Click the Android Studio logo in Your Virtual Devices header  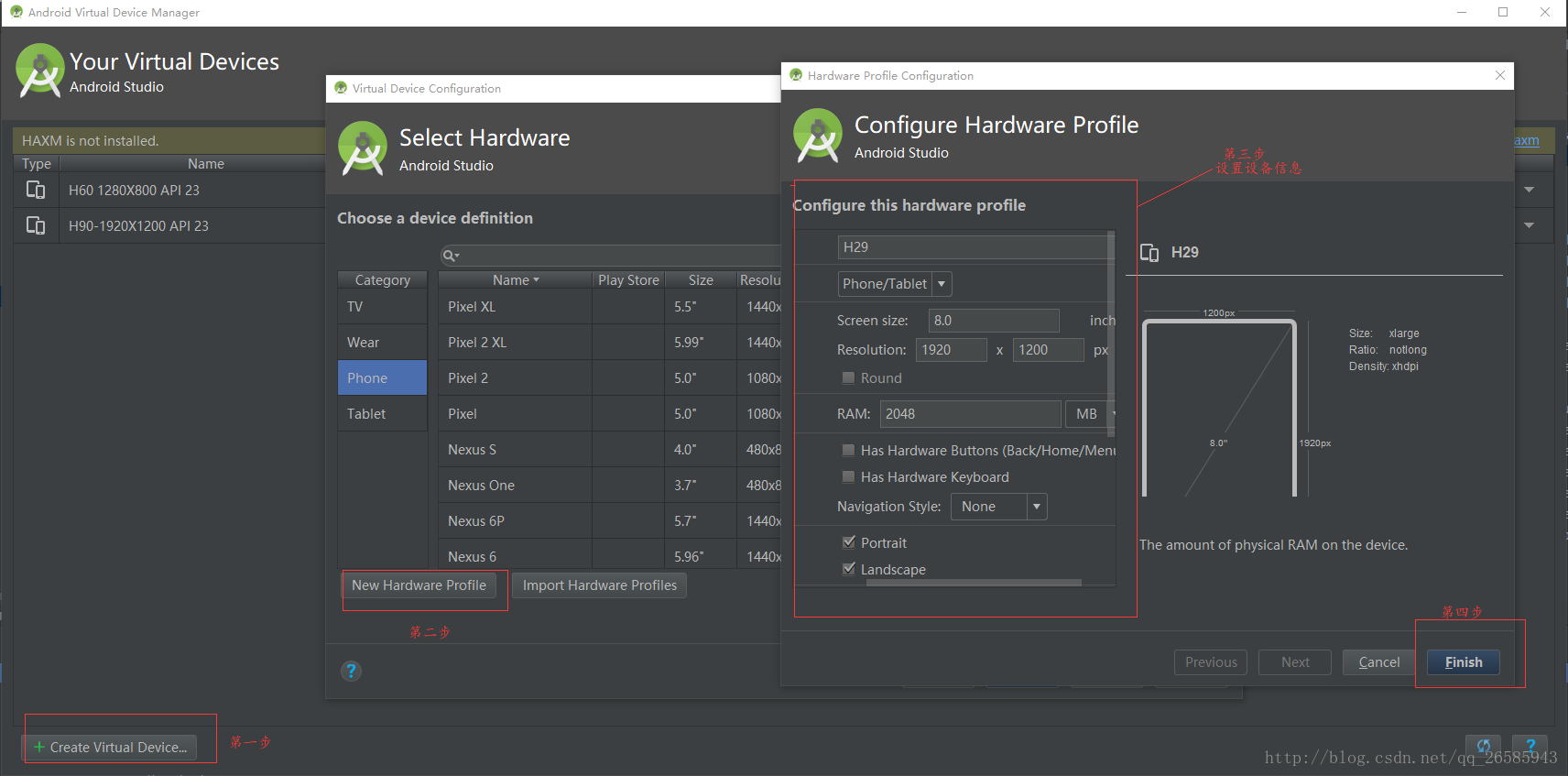tap(40, 71)
